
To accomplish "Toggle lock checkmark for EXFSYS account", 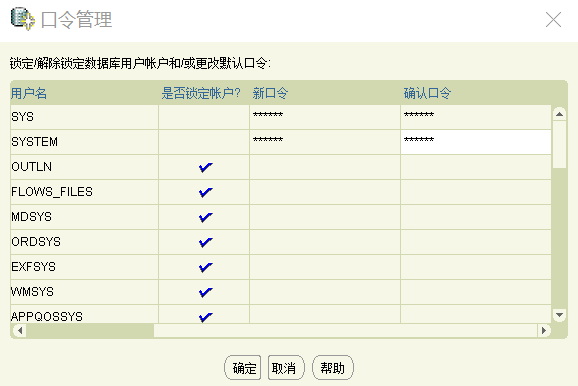I will tap(205, 267).
